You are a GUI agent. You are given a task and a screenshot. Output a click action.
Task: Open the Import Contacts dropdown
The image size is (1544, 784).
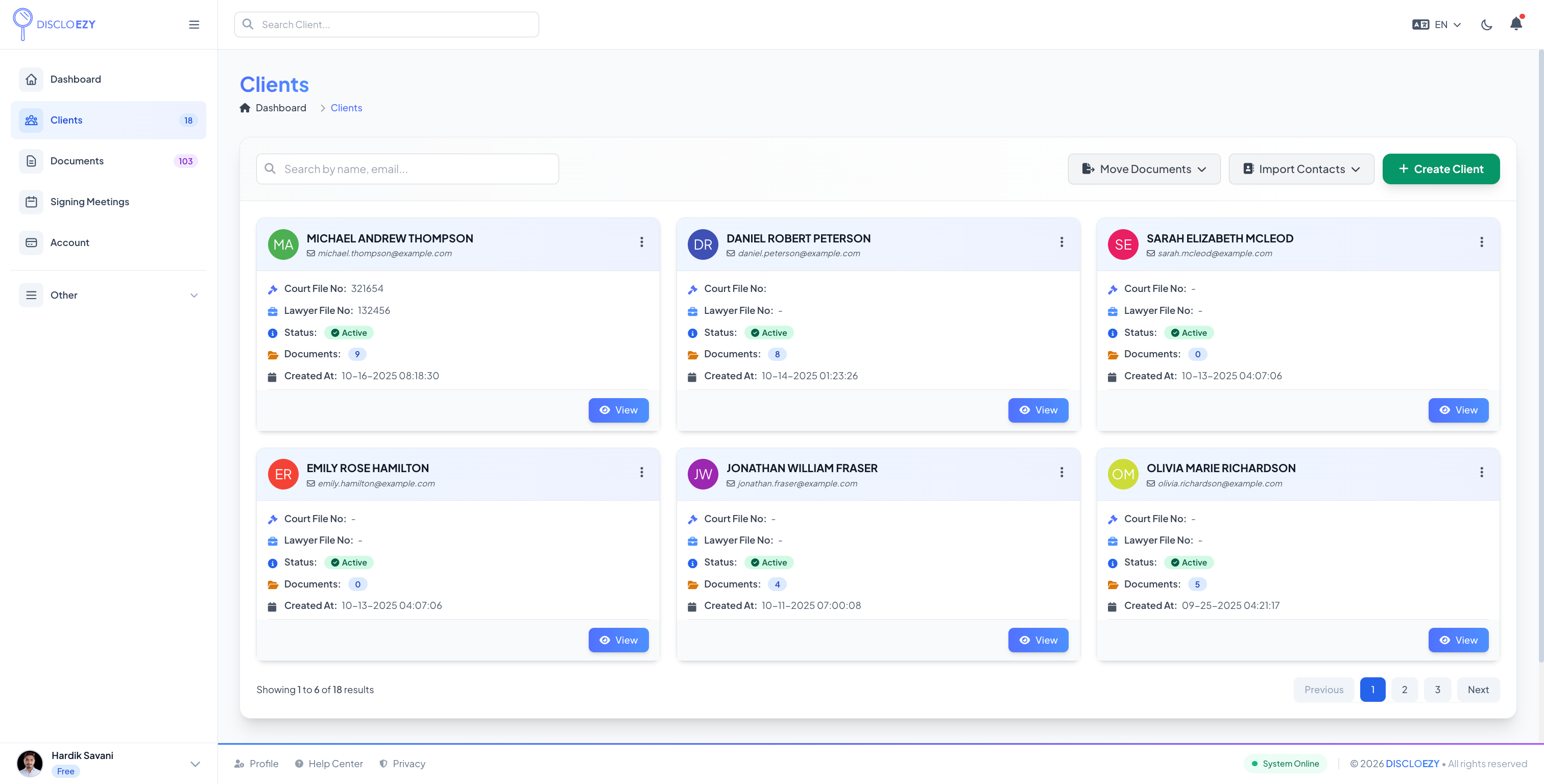(x=1300, y=169)
